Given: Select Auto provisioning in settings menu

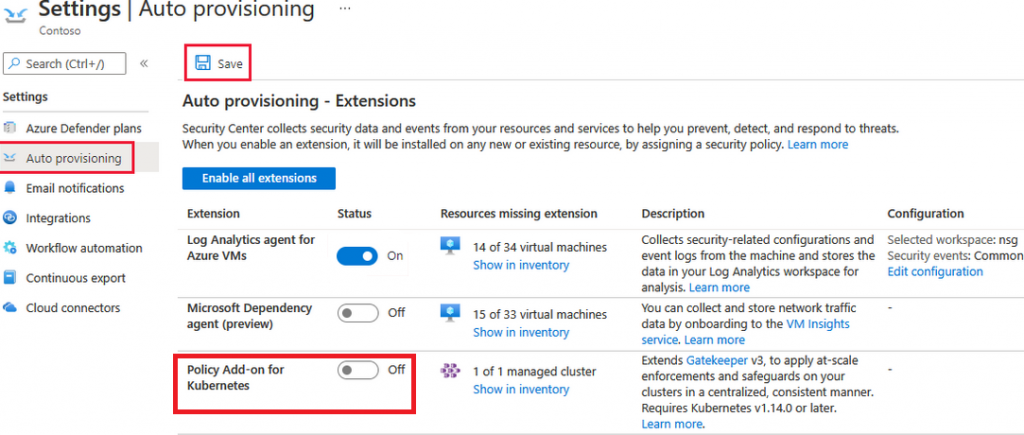Looking at the screenshot, I should pos(73,158).
